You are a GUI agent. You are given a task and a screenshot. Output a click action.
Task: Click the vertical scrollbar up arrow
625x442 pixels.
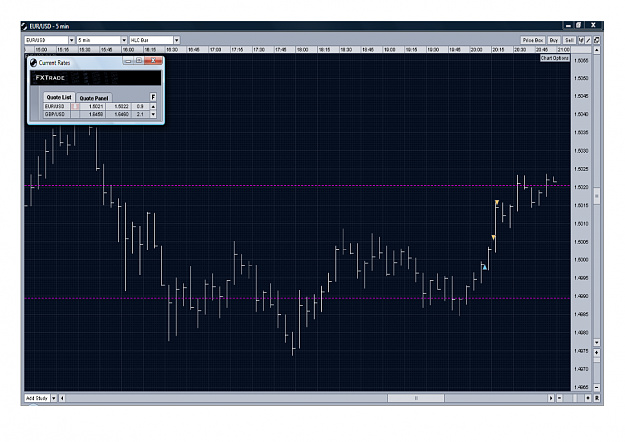[x=597, y=50]
